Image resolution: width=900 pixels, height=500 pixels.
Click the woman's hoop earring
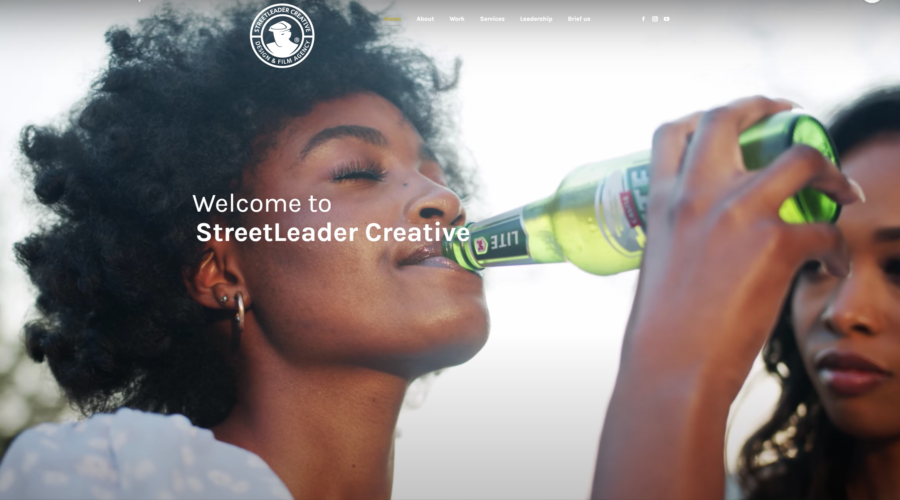point(239,311)
